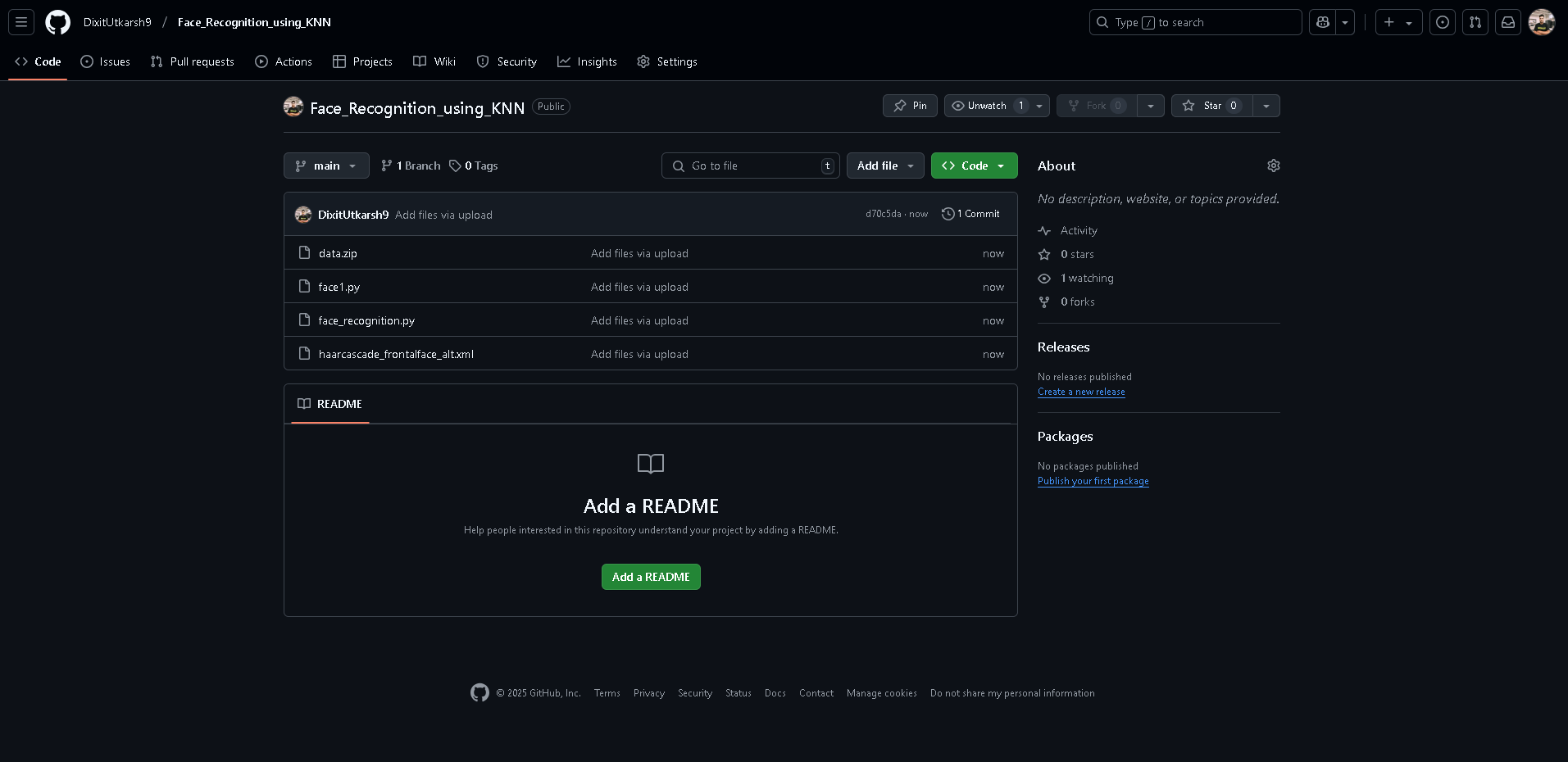Open the Actions tab
The width and height of the screenshot is (1568, 762).
[x=284, y=61]
